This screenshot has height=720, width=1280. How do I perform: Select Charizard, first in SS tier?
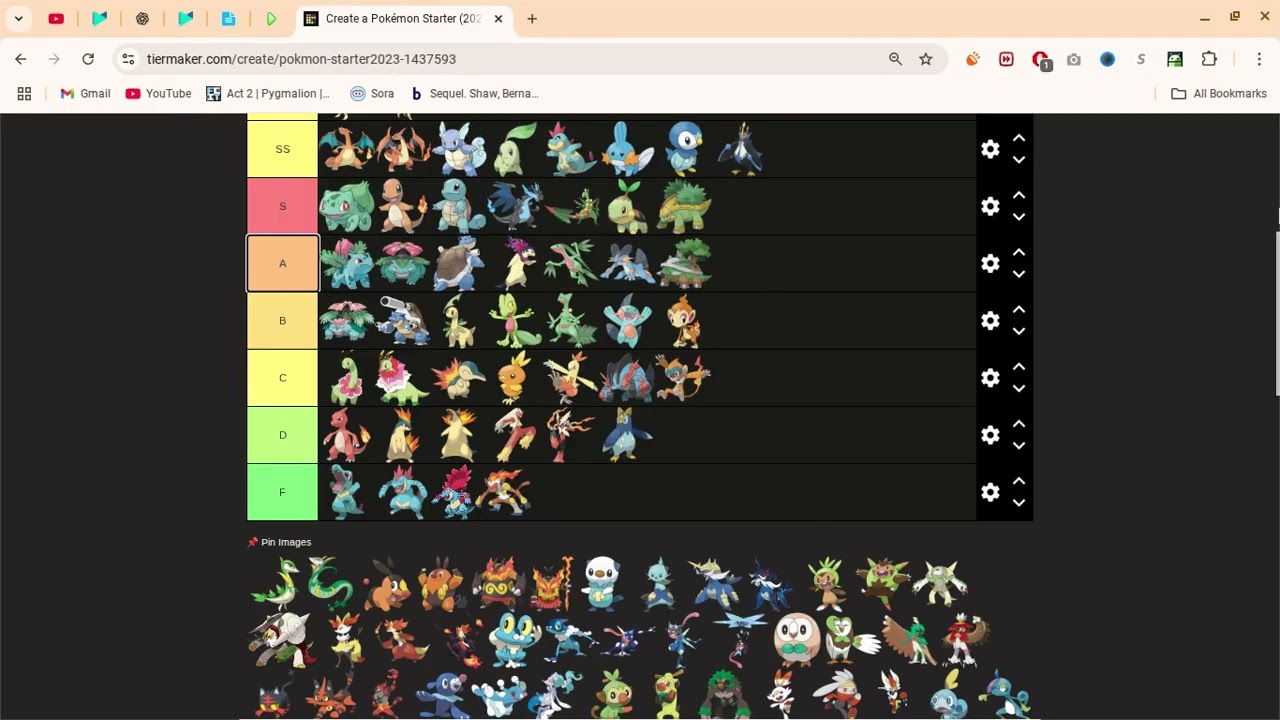(346, 149)
